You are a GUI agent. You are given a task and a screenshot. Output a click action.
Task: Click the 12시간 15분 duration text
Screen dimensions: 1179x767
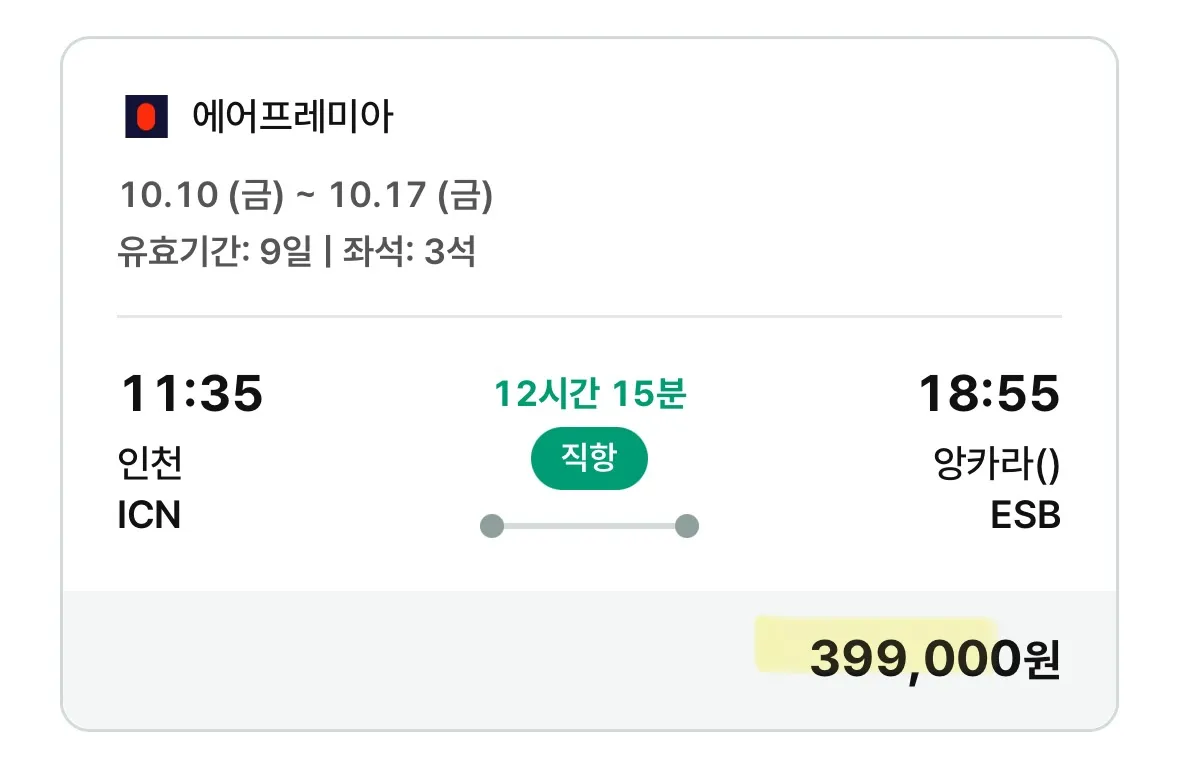point(589,394)
